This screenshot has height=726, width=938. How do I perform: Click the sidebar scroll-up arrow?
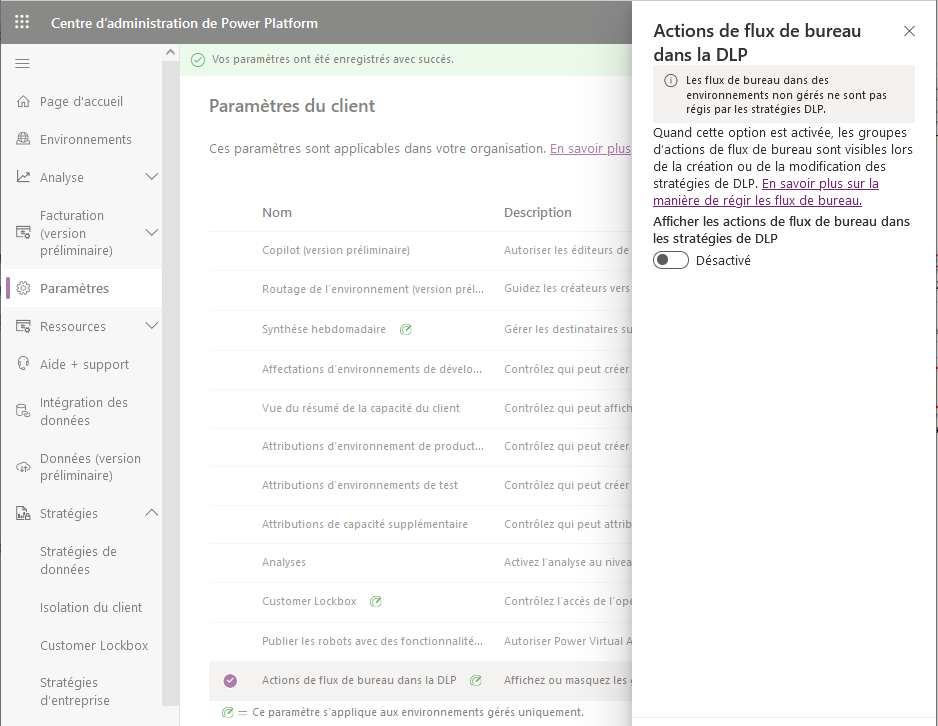170,53
